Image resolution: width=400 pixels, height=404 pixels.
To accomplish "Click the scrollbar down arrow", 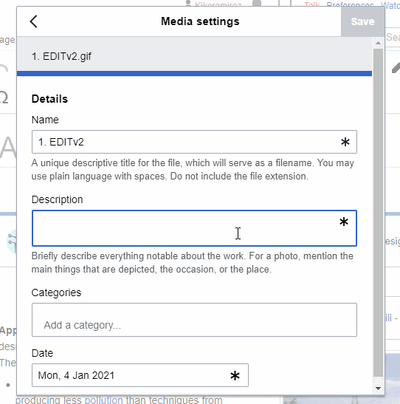I will (x=378, y=388).
